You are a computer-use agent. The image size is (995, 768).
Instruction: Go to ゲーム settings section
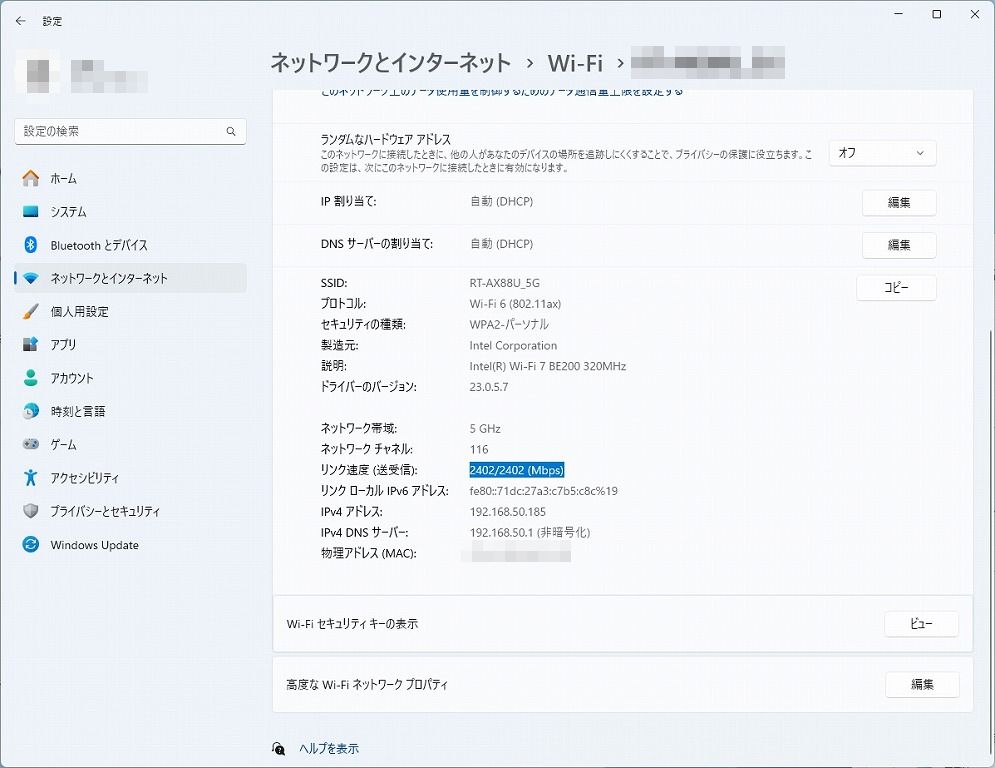click(64, 444)
